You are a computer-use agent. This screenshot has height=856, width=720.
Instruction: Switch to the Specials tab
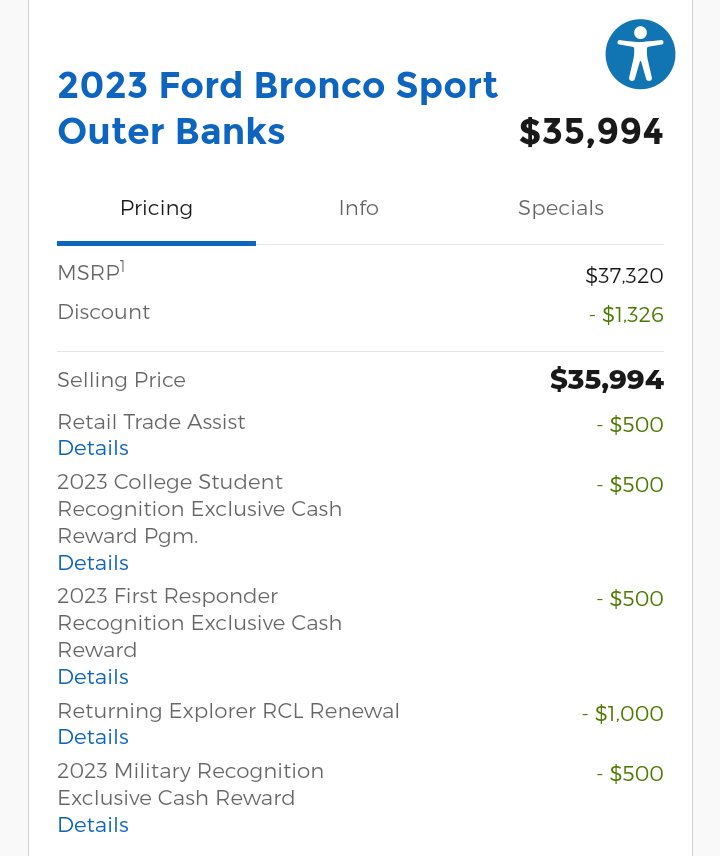click(x=560, y=208)
